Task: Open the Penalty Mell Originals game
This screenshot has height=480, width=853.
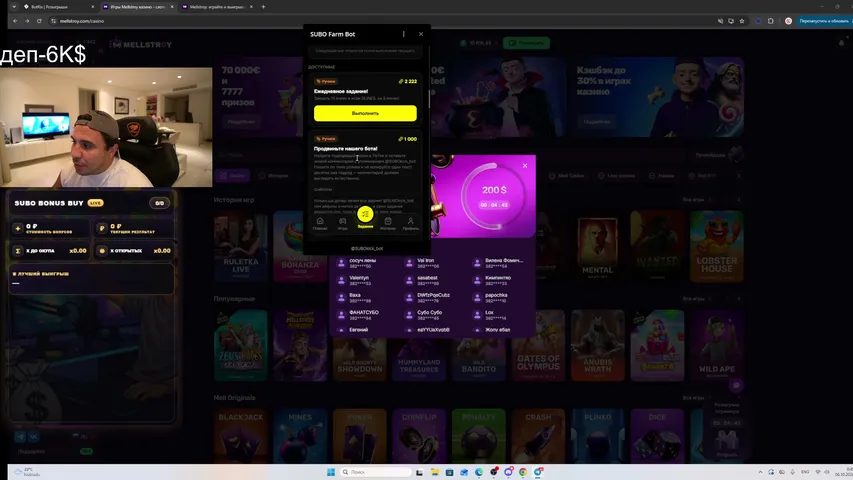Action: point(479,436)
